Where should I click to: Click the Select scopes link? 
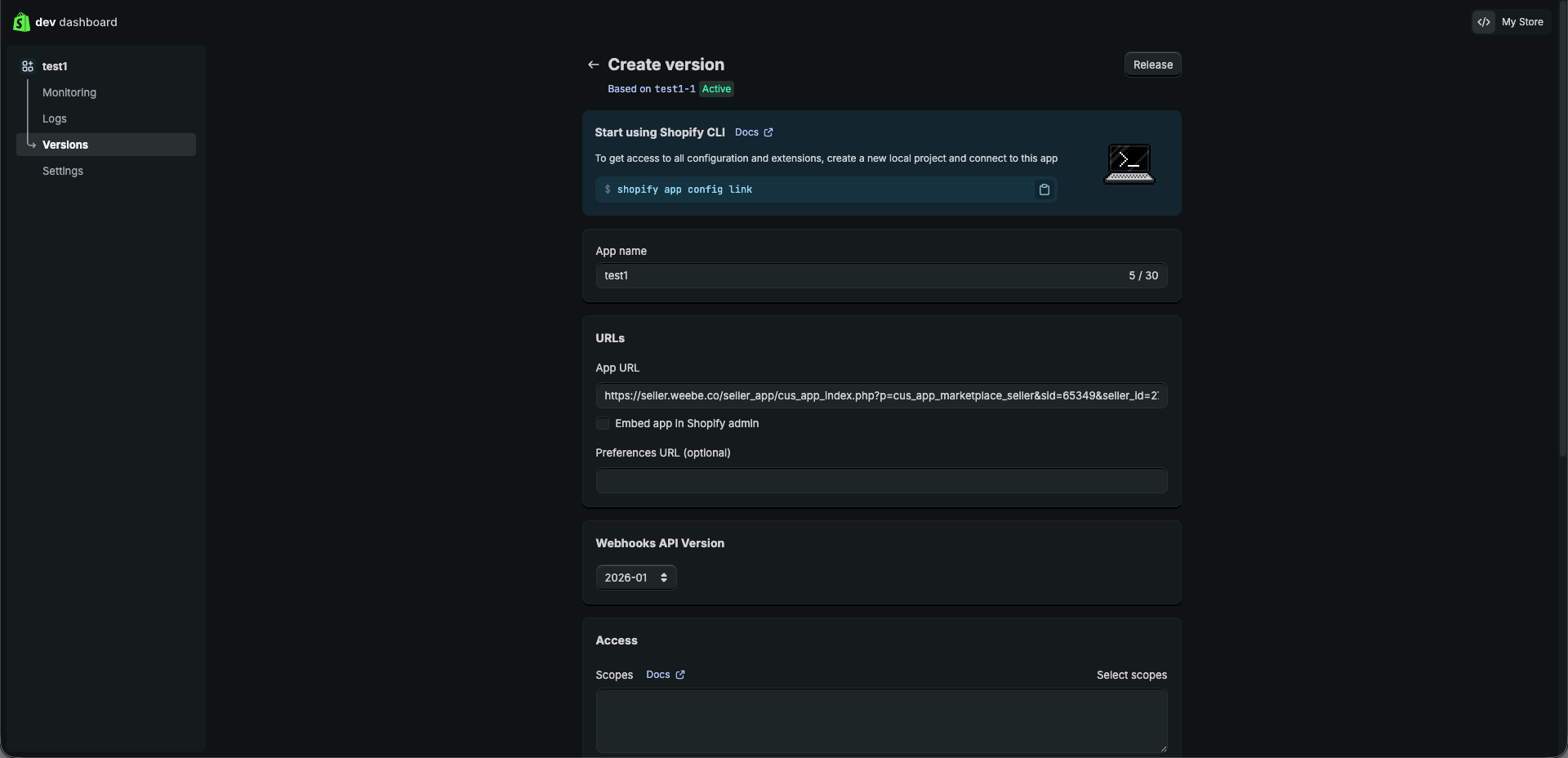pyautogui.click(x=1131, y=675)
